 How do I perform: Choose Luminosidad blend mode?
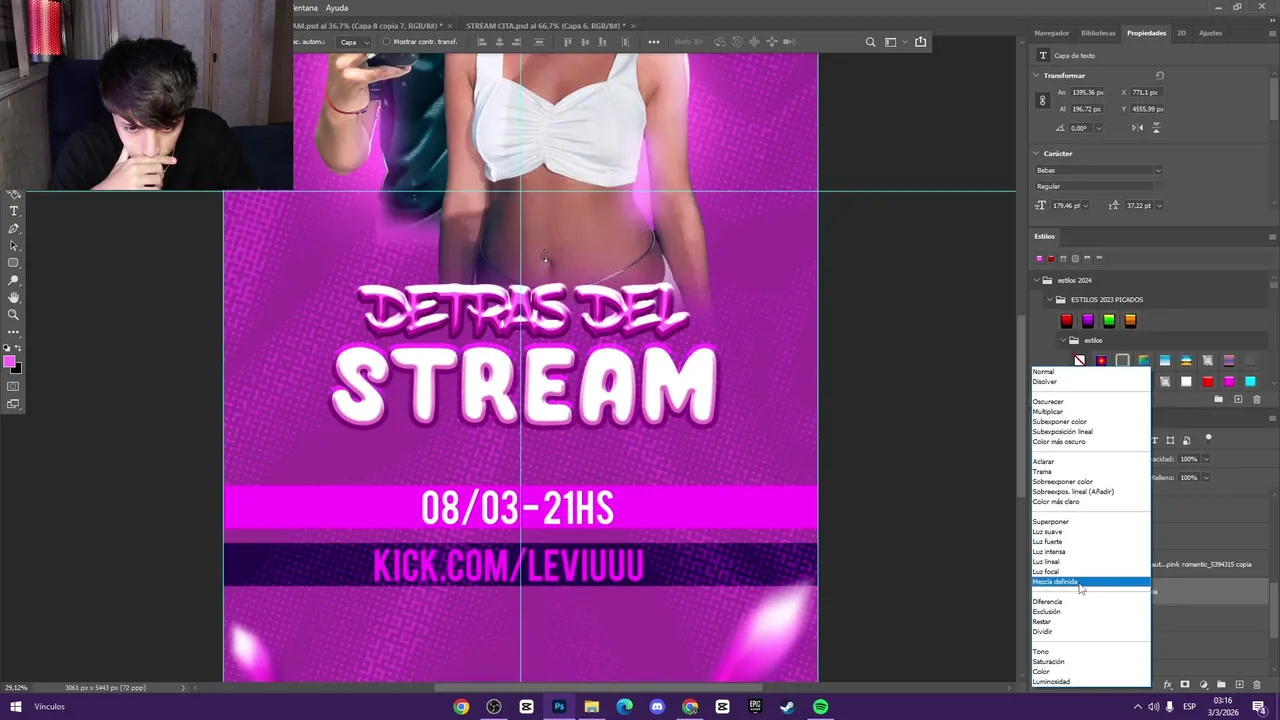pos(1091,682)
